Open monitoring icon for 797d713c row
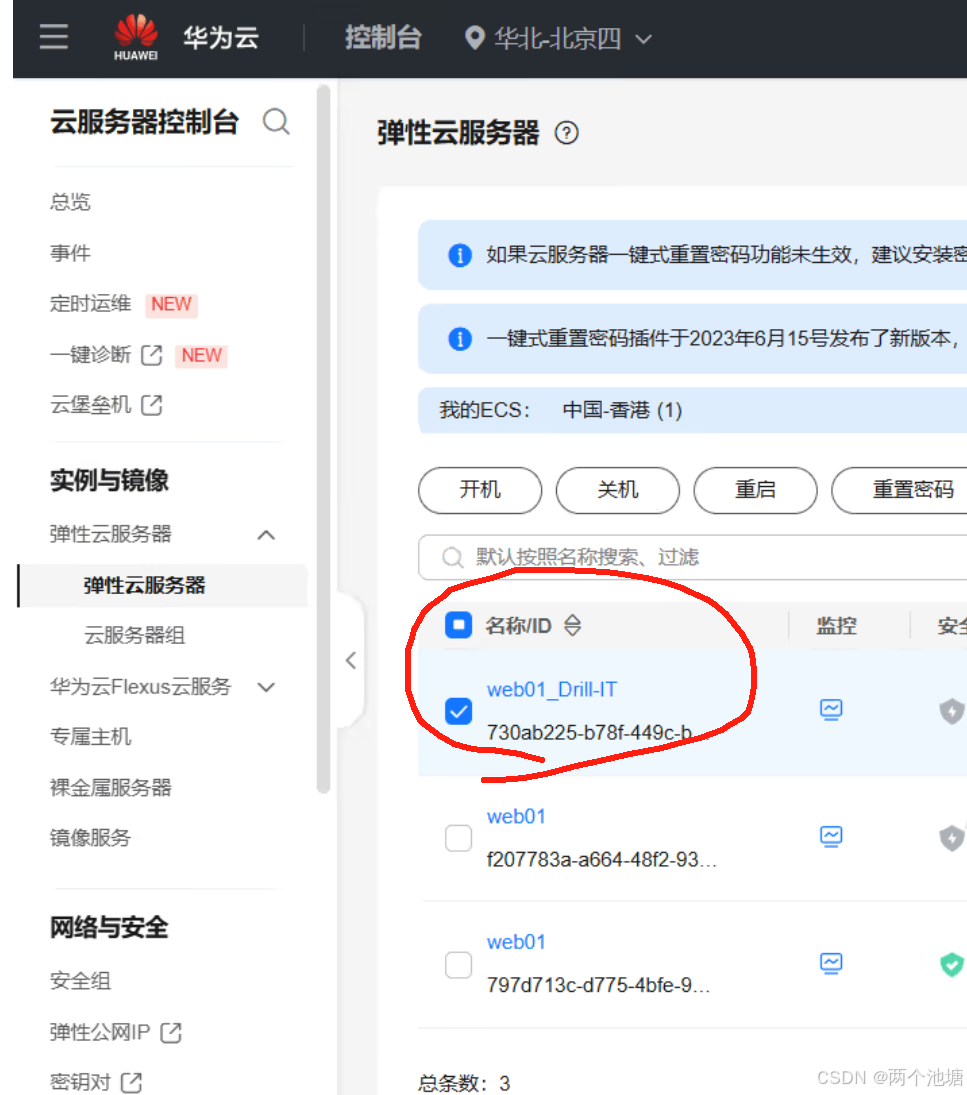This screenshot has height=1095, width=967. [831, 963]
